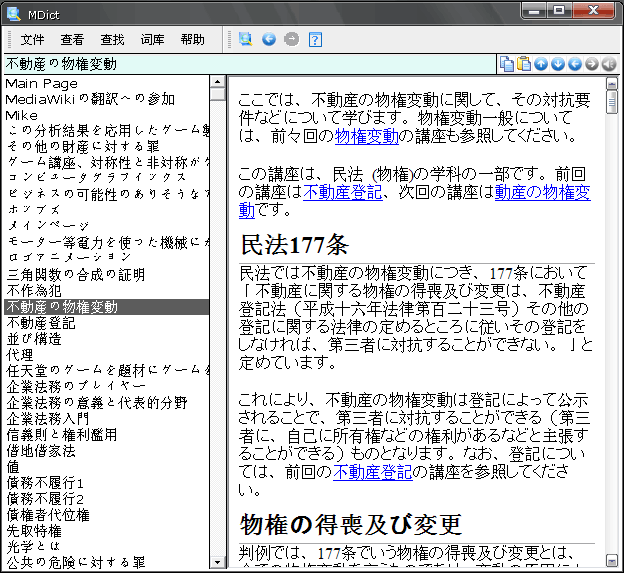The height and width of the screenshot is (573, 624).
Task: Click the word list scrollbar down arrow
Action: [x=218, y=565]
